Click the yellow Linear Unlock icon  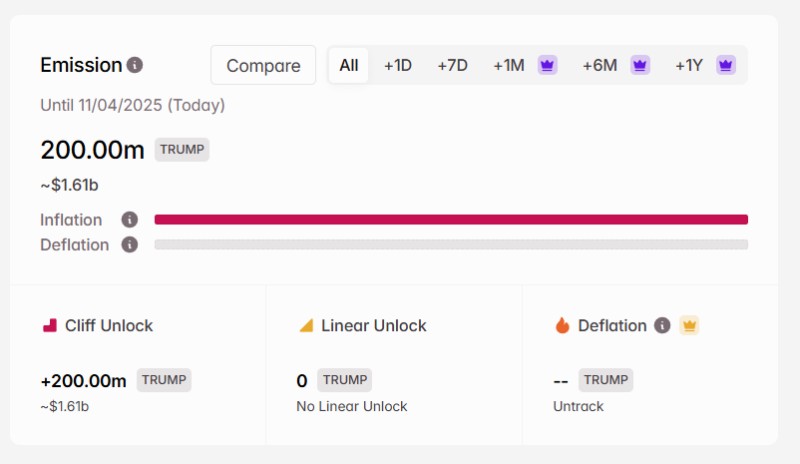(x=306, y=325)
